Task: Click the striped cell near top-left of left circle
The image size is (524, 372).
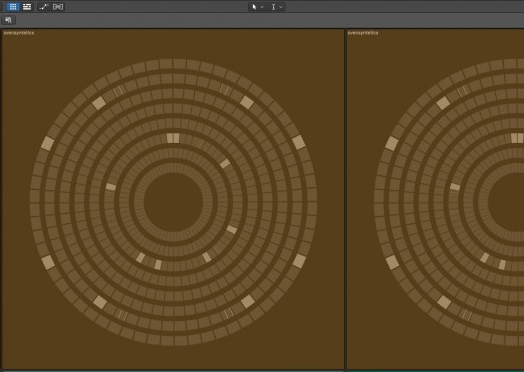Action: tap(118, 91)
